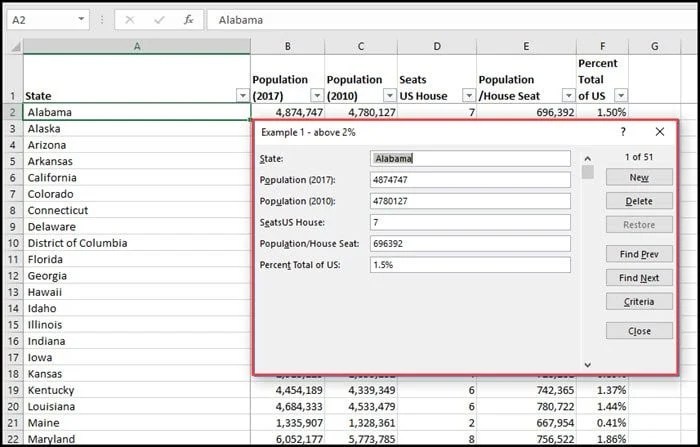Click the Insert Function fx icon
Screen dimensions: 700x447
189,20
